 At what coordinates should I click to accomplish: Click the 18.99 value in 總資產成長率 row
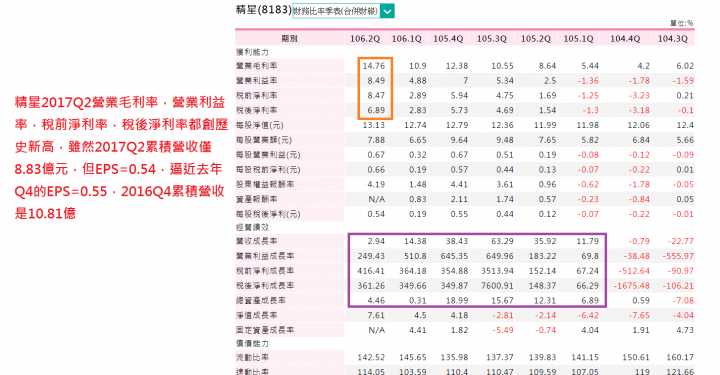[x=457, y=300]
